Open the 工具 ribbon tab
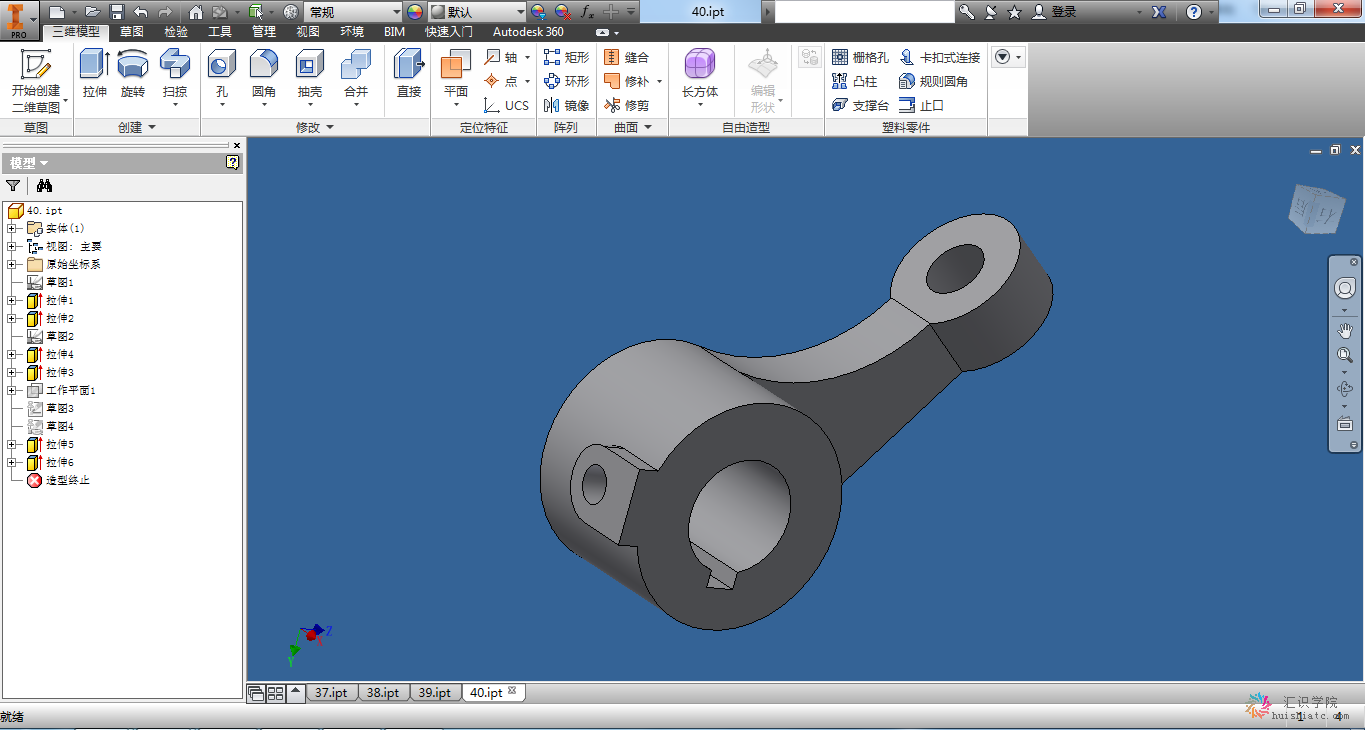1365x730 pixels. click(220, 32)
